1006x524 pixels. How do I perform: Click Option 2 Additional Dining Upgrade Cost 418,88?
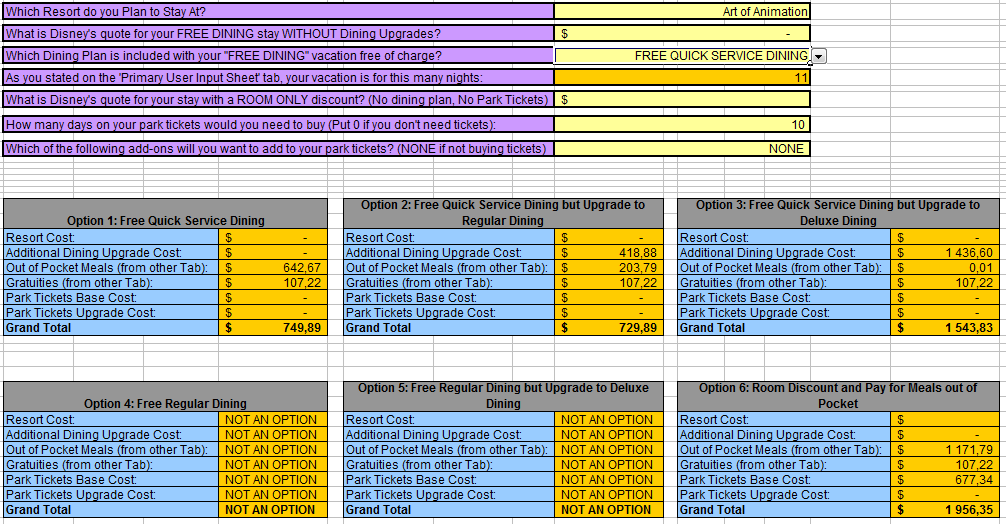(x=608, y=253)
